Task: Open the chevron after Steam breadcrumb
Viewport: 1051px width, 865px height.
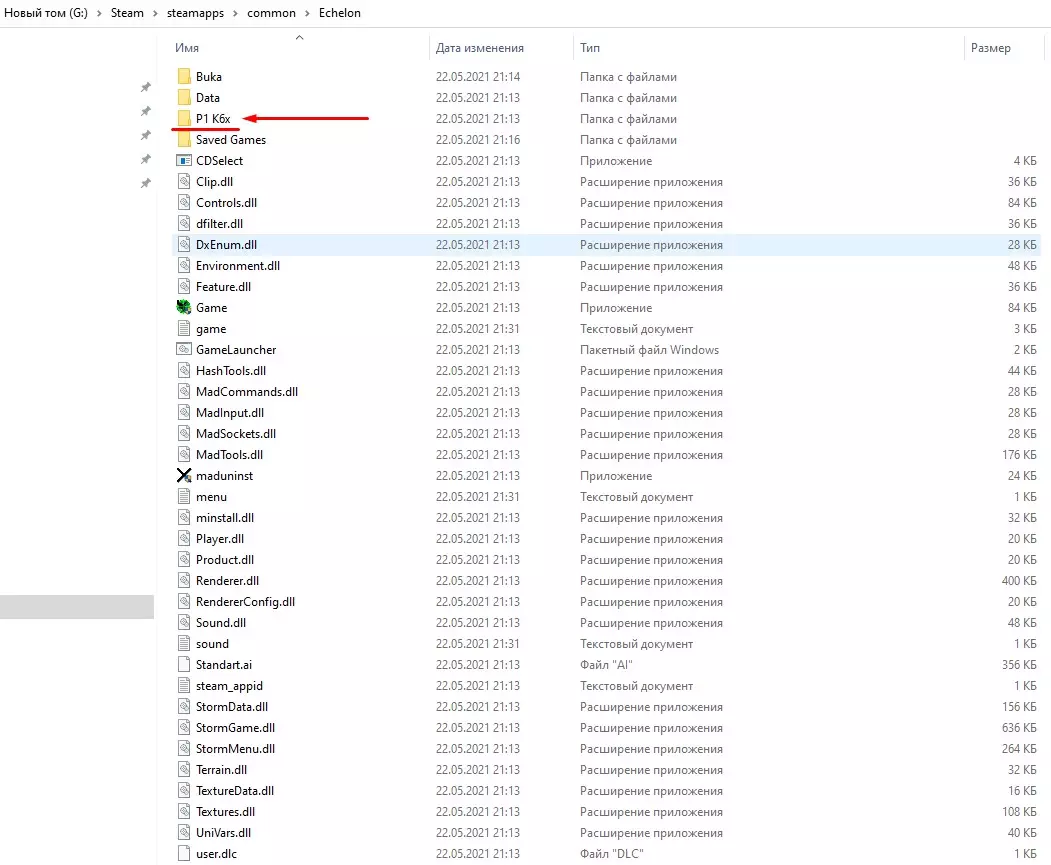Action: coord(155,13)
